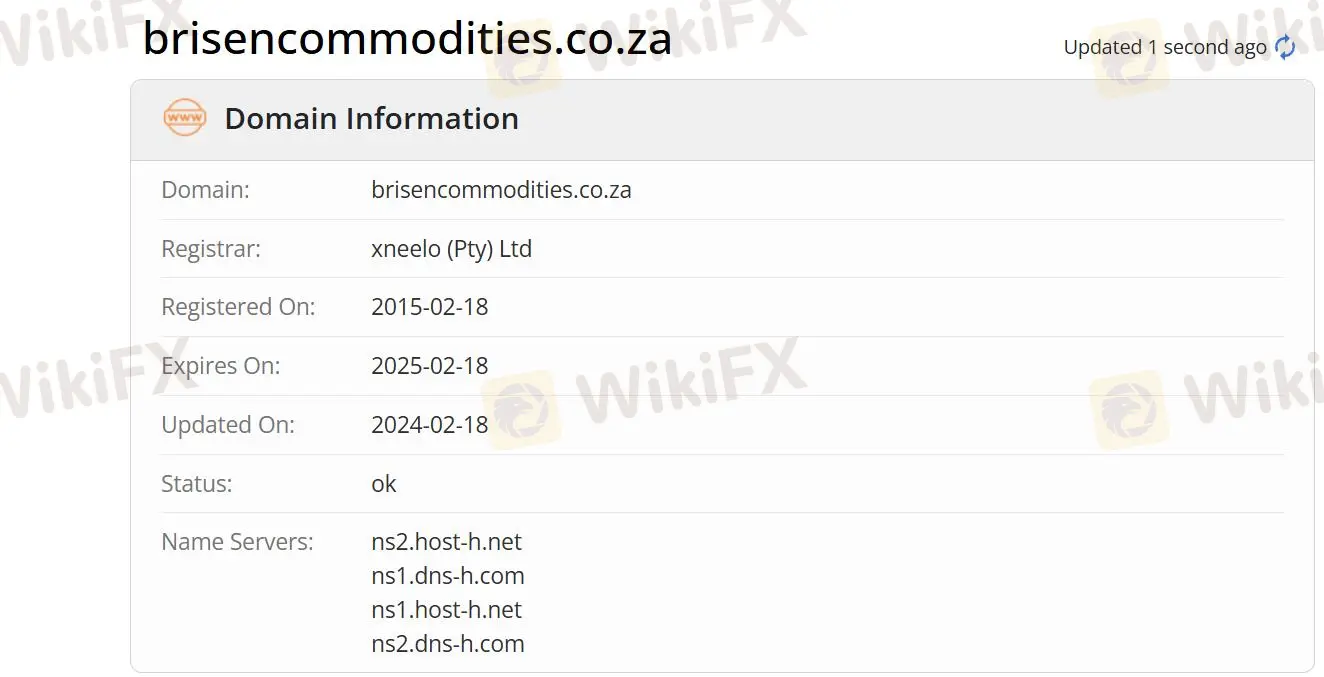Toggle the Registered On date display
The width and height of the screenshot is (1324, 677).
429,307
